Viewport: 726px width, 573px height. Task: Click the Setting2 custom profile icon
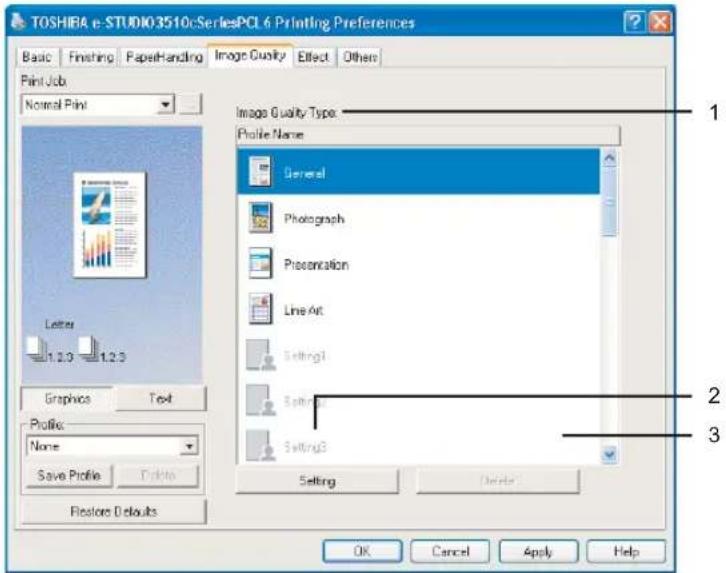point(261,400)
